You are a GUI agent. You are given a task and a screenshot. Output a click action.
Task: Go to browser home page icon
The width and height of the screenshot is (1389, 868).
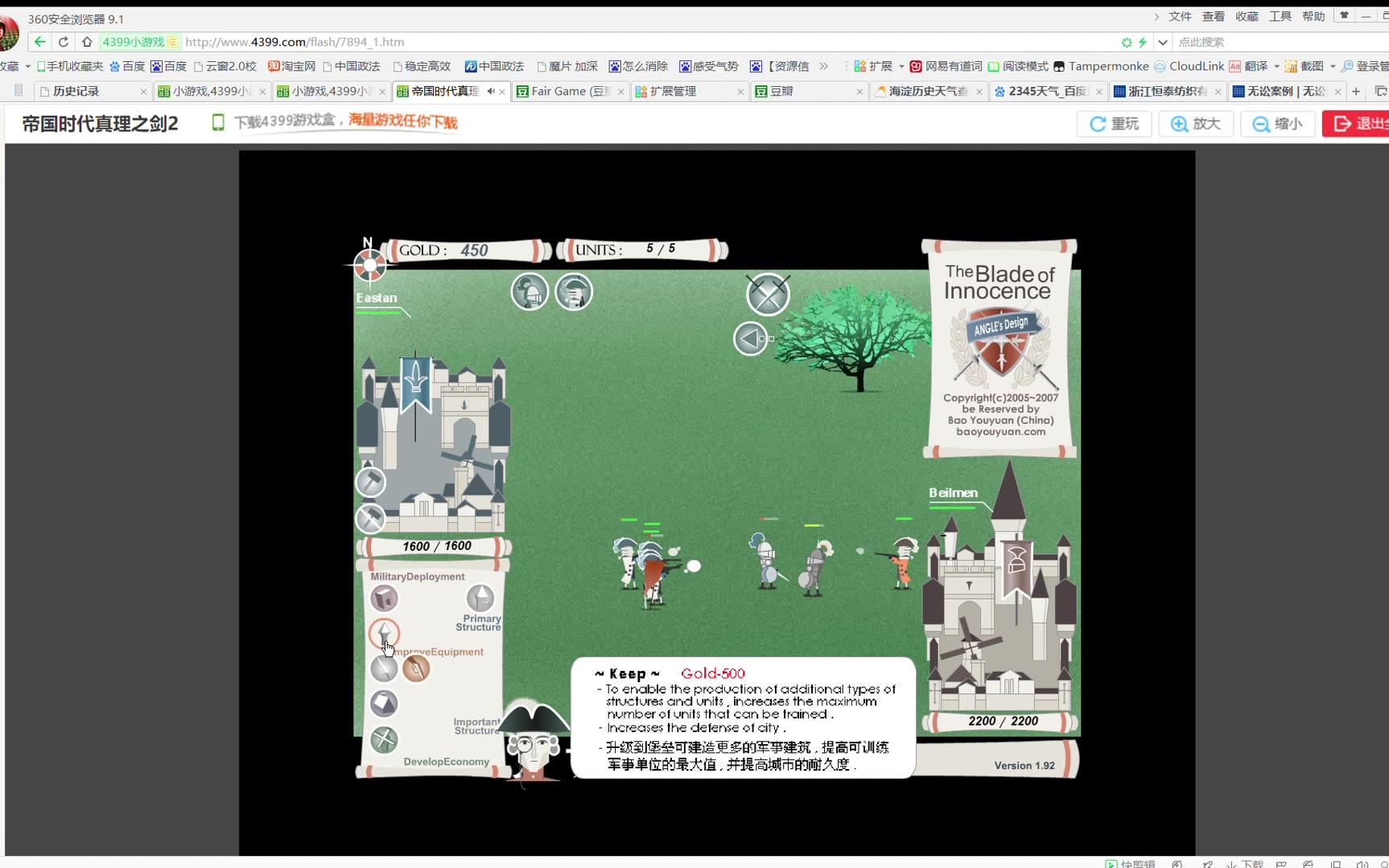point(87,42)
